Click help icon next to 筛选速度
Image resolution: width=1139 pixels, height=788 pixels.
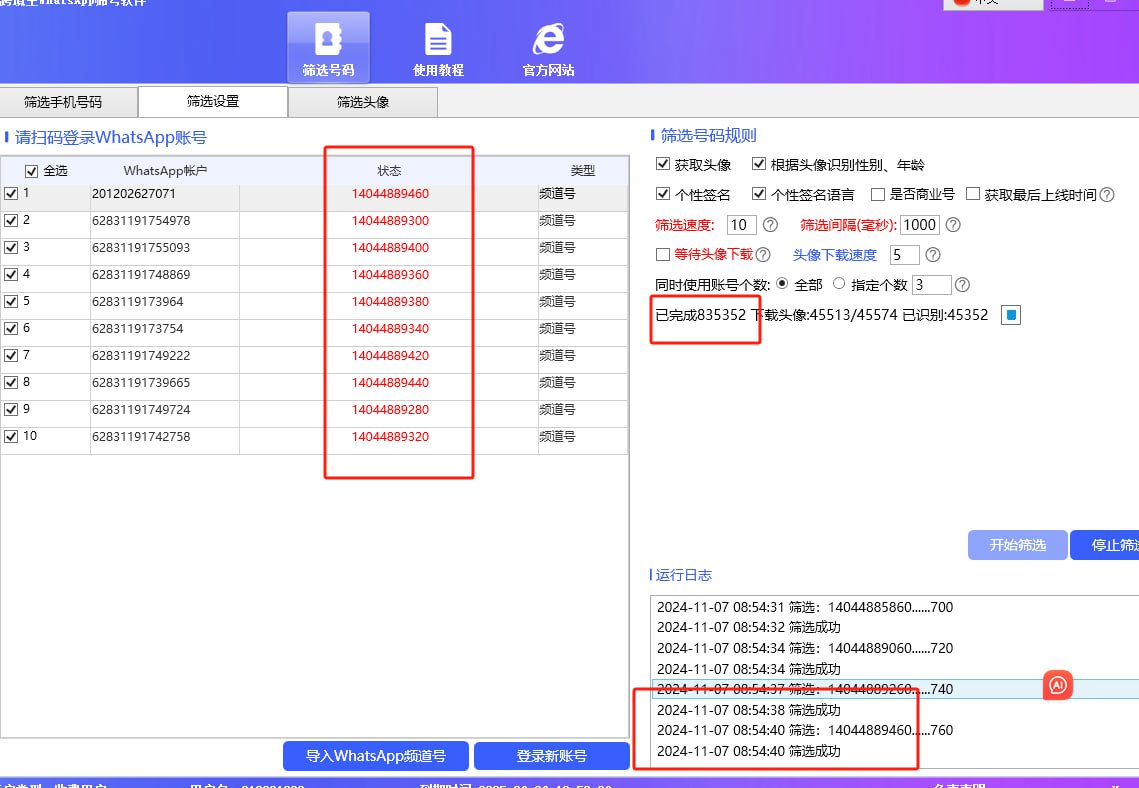770,225
